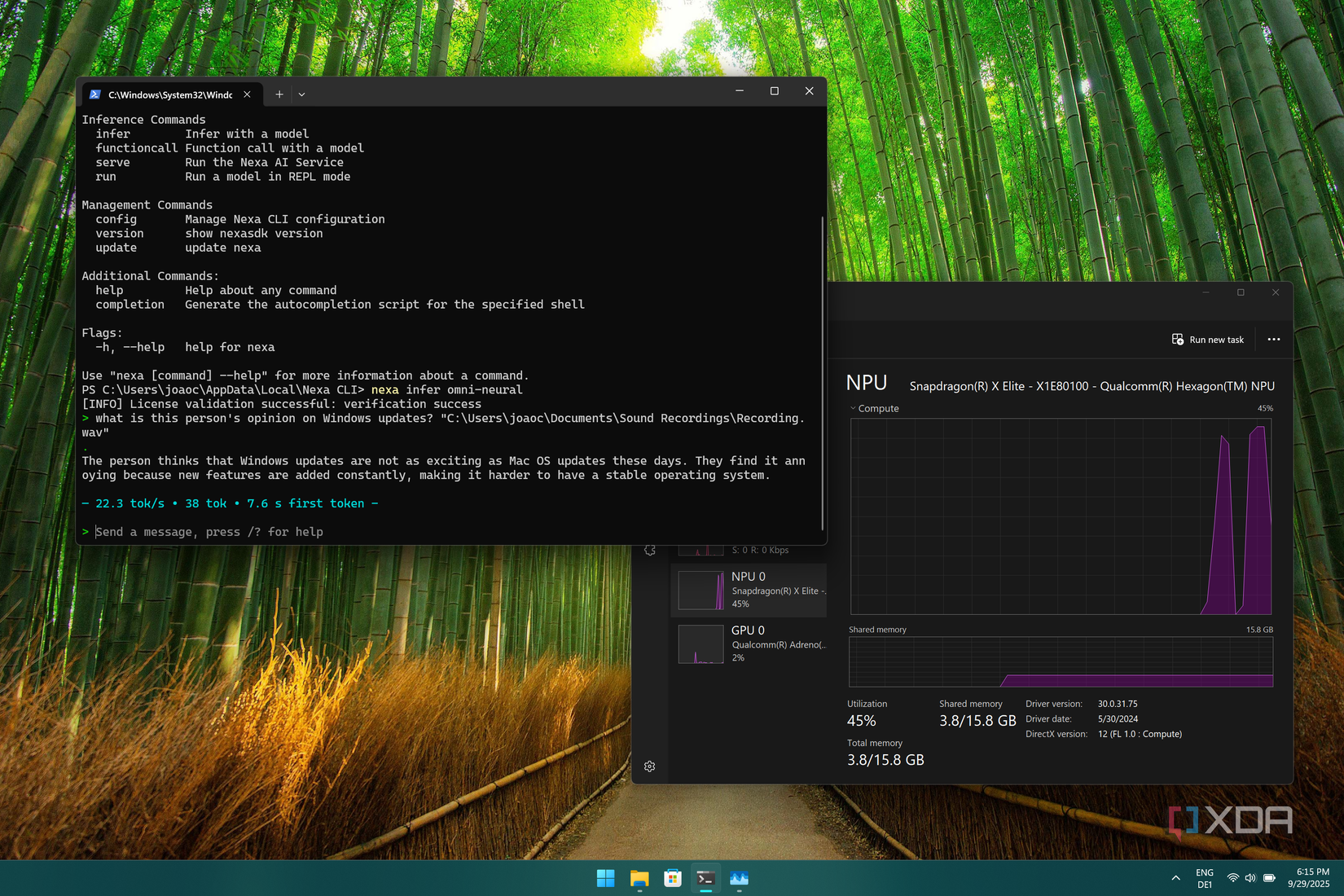Open the more options ellipsis in Task Manager
This screenshot has width=1344, height=896.
point(1274,340)
